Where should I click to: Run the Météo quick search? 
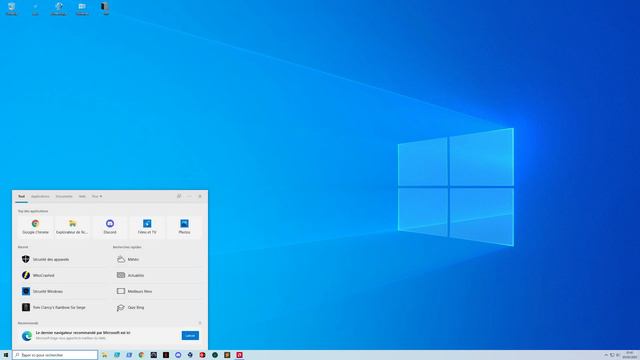click(158, 259)
